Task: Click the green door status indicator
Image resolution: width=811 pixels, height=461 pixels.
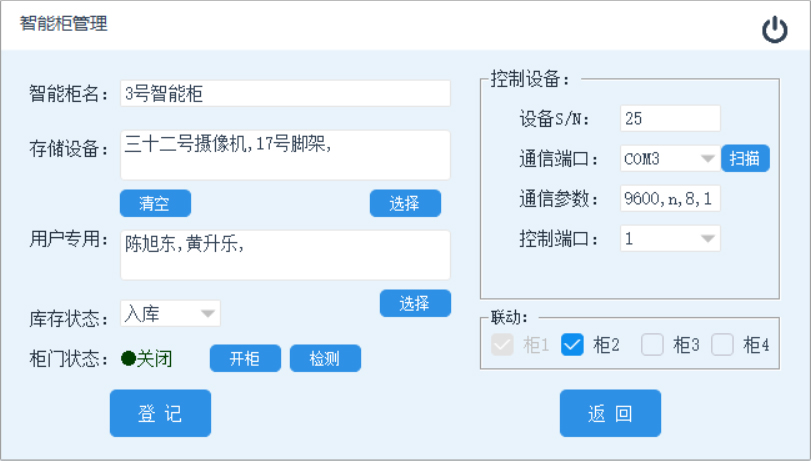Action: [128, 358]
